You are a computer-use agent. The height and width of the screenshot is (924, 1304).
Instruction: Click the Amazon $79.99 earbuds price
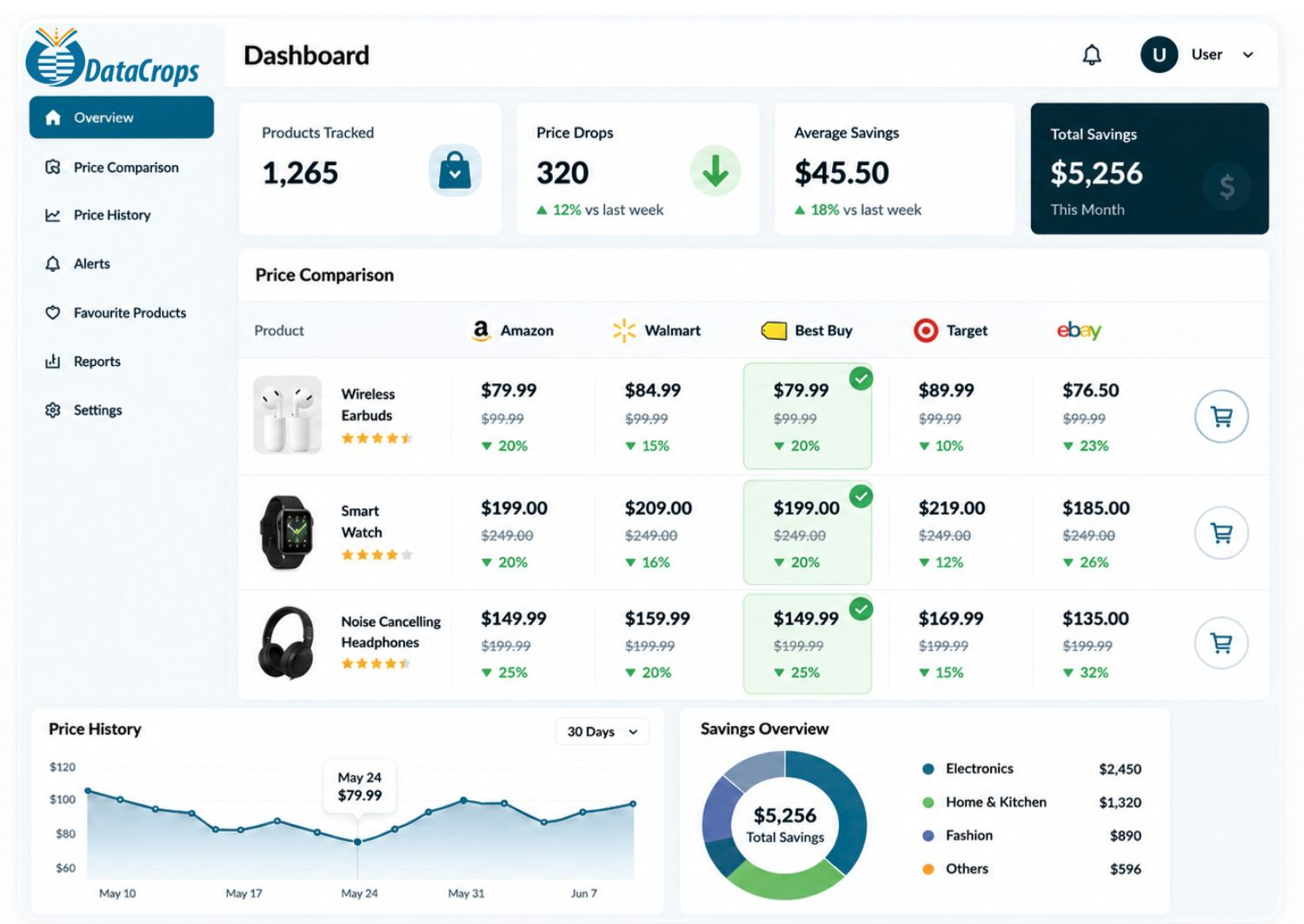509,390
